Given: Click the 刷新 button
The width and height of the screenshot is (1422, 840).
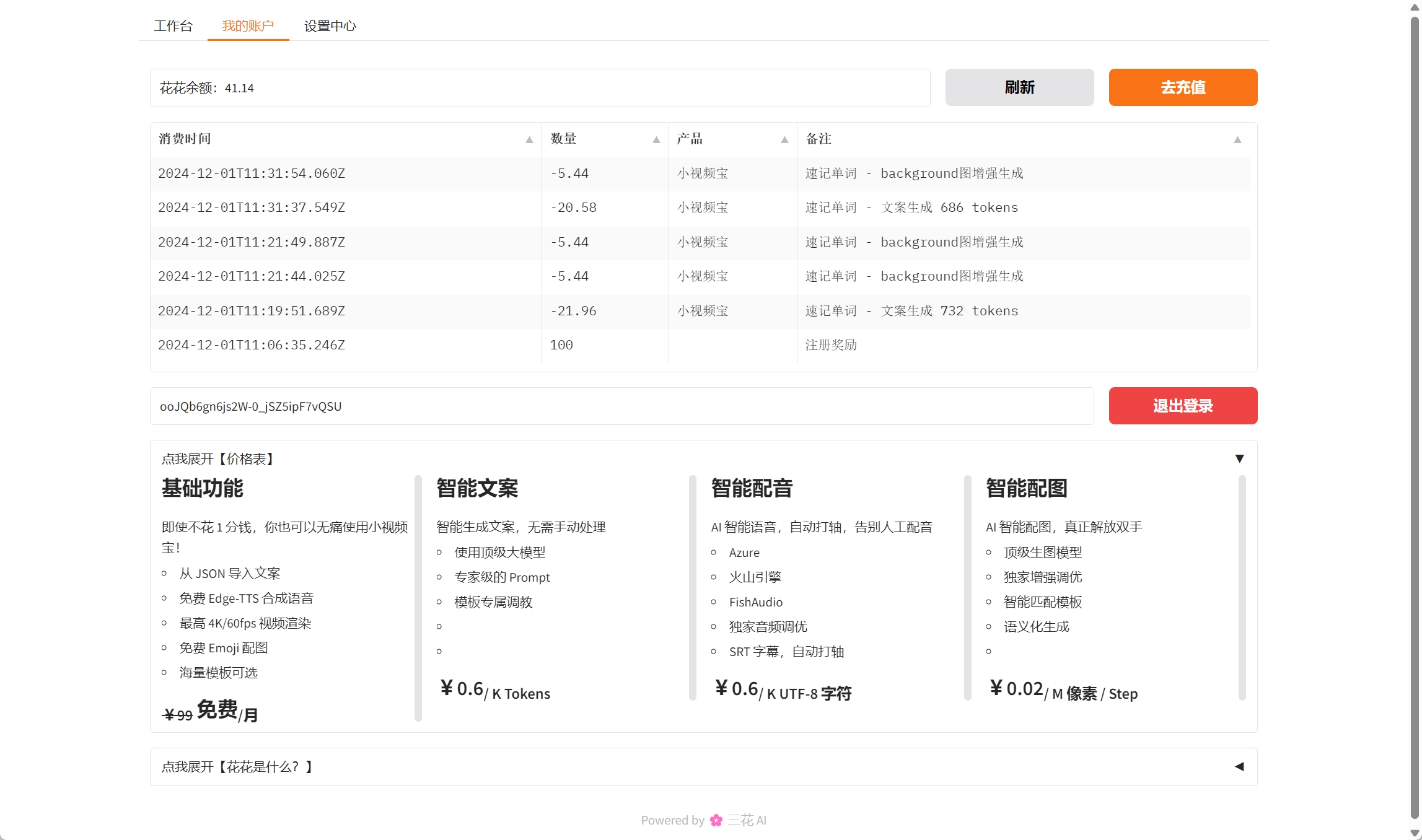Looking at the screenshot, I should point(1019,87).
